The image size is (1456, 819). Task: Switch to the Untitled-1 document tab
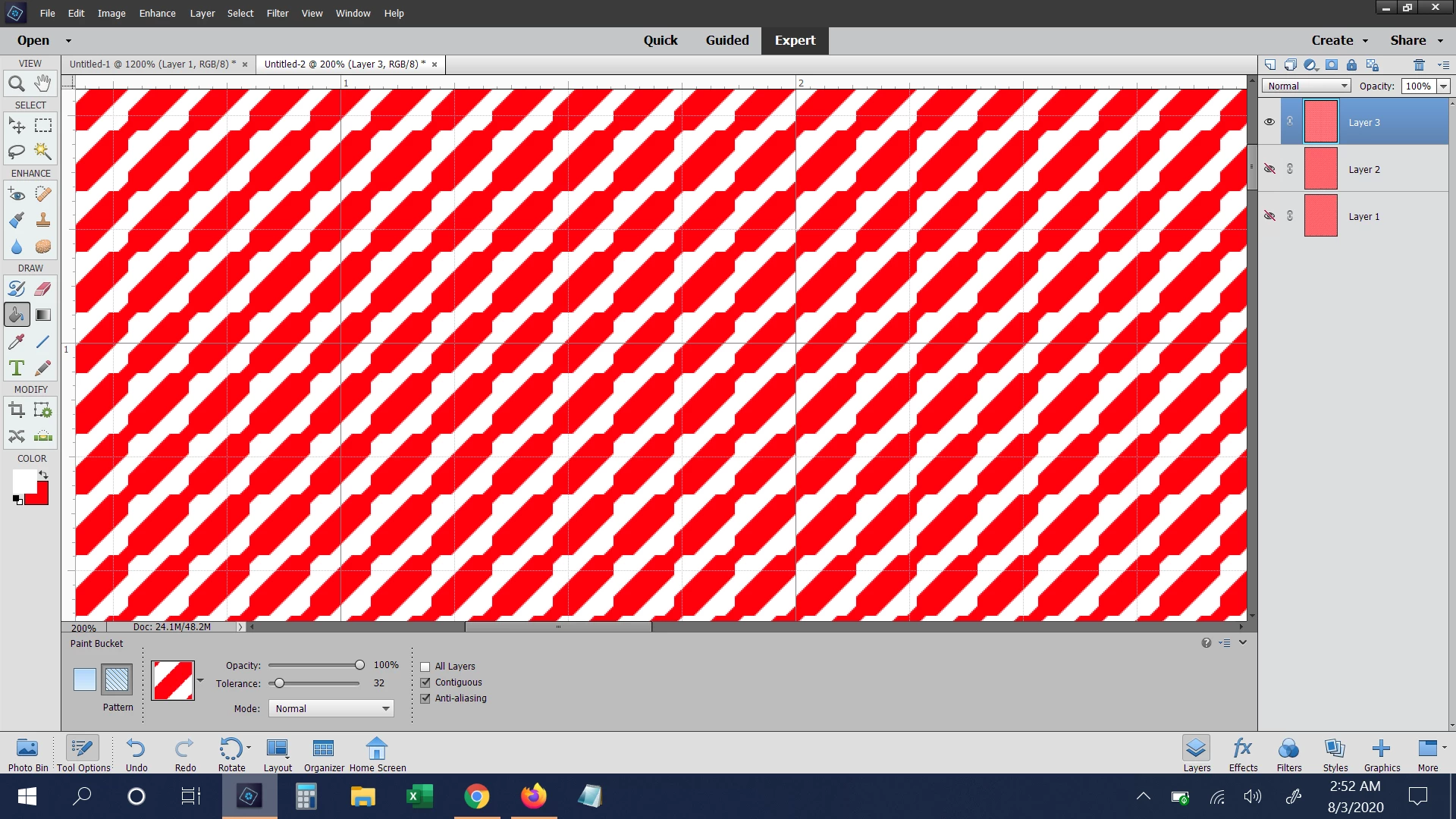(x=152, y=64)
